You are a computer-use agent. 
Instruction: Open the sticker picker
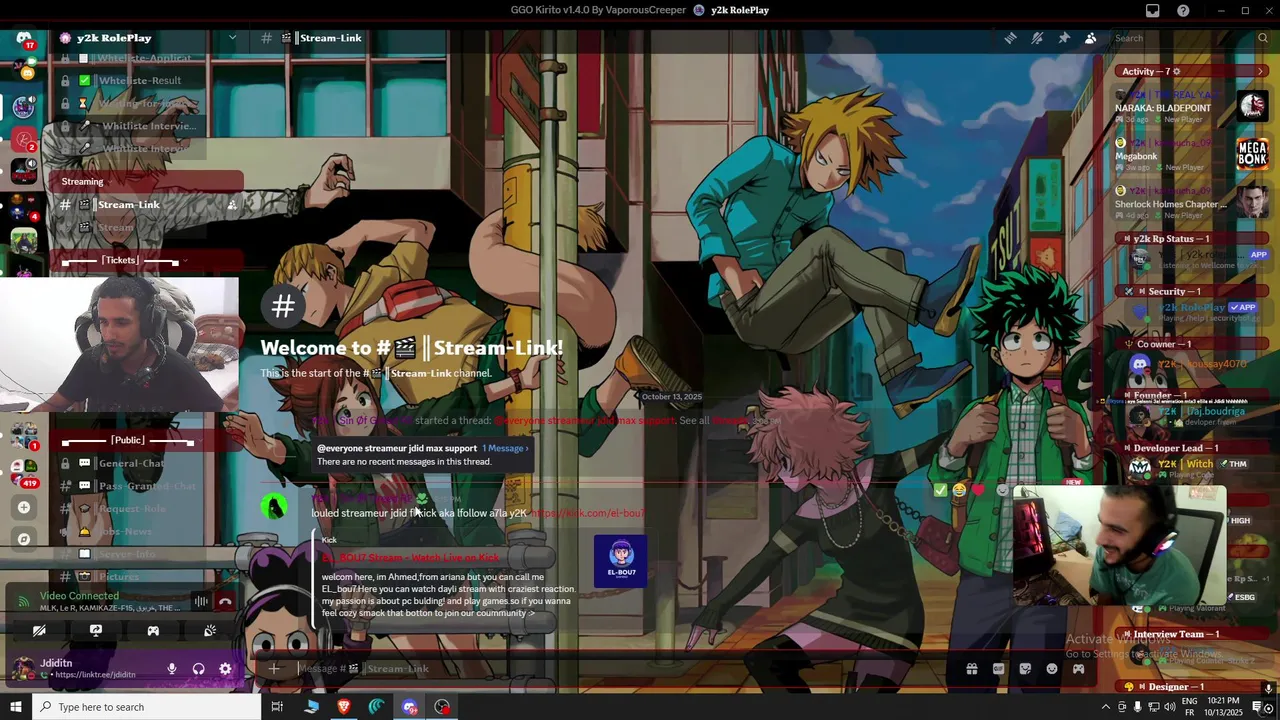tap(1025, 669)
